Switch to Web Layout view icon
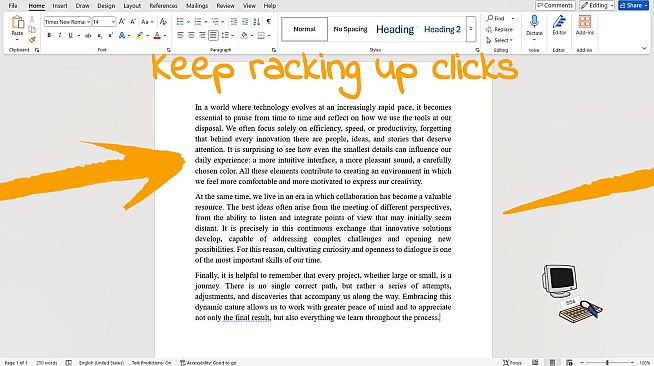 tap(569, 362)
